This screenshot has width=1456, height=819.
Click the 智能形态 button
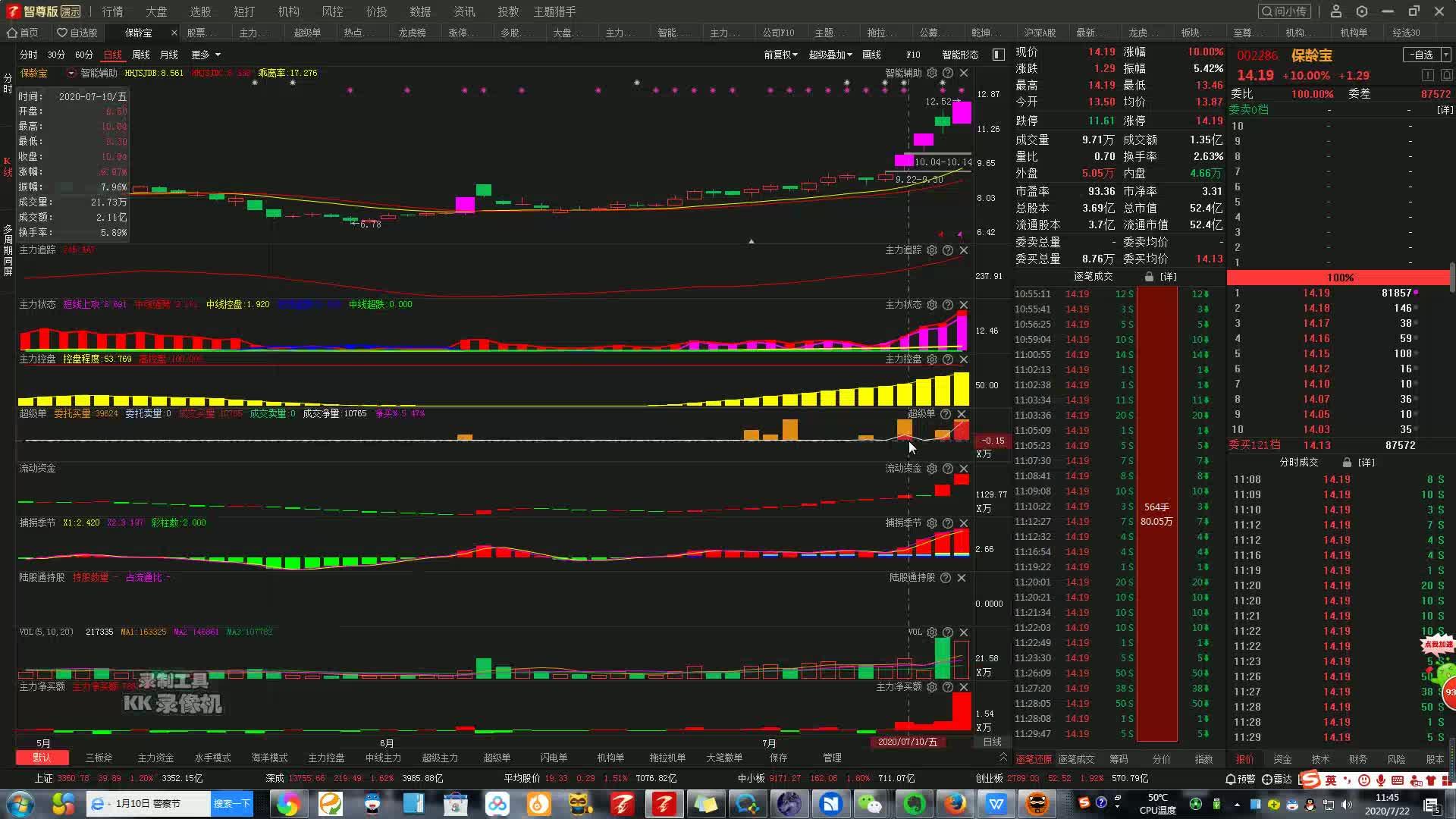pyautogui.click(x=960, y=55)
